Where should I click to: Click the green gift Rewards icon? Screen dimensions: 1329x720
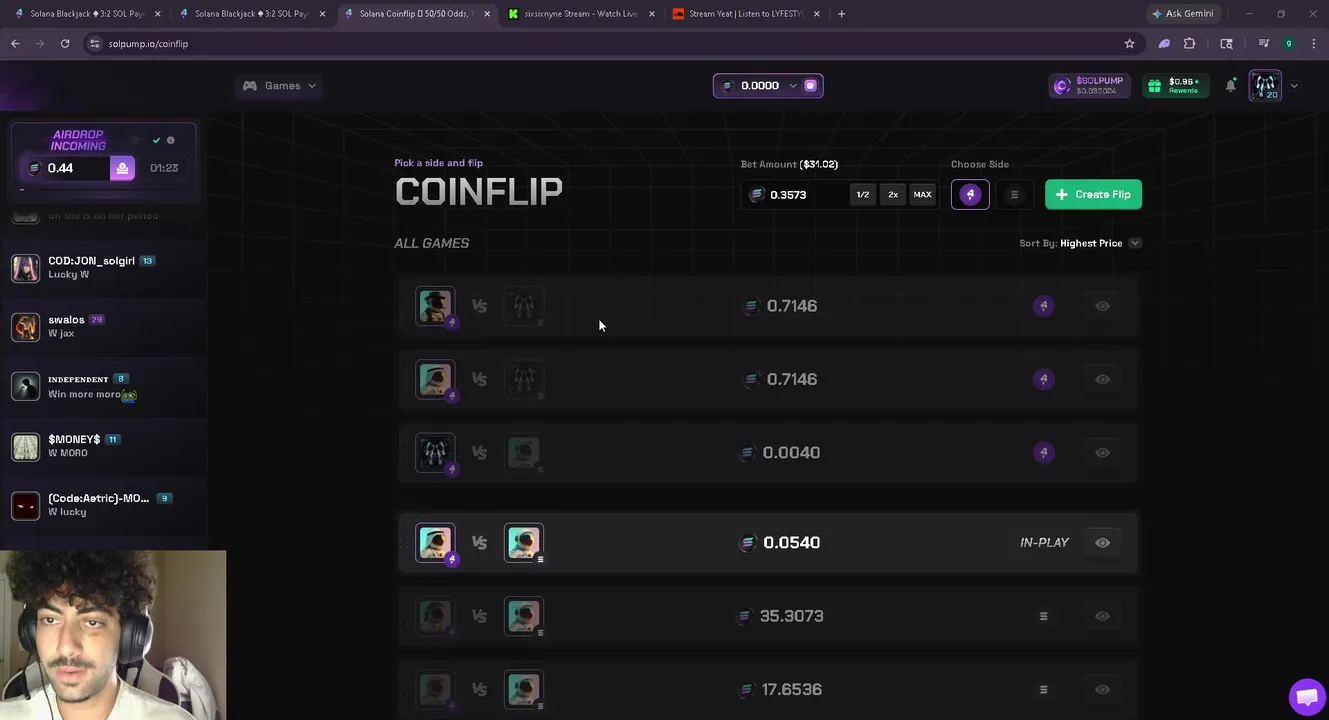coord(1155,86)
